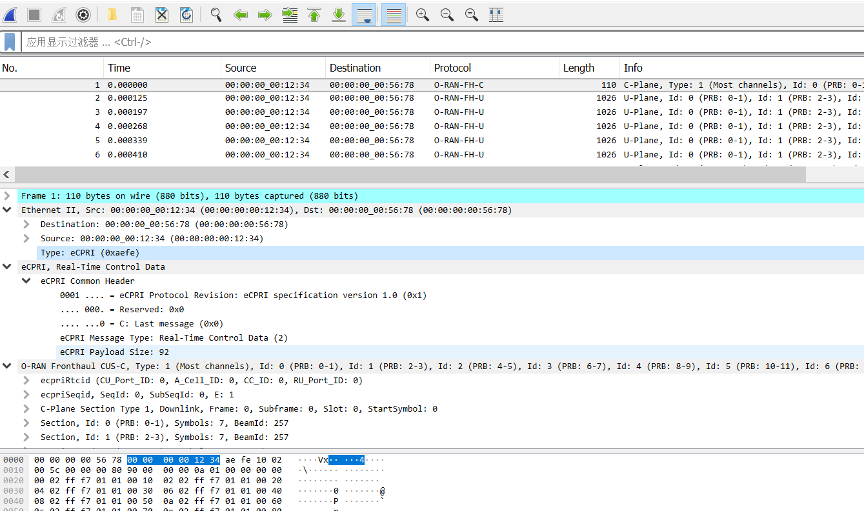Viewport: 864px width, 512px height.
Task: Select packet 1 with protocol O-RAN-FH-C
Action: coord(432,85)
